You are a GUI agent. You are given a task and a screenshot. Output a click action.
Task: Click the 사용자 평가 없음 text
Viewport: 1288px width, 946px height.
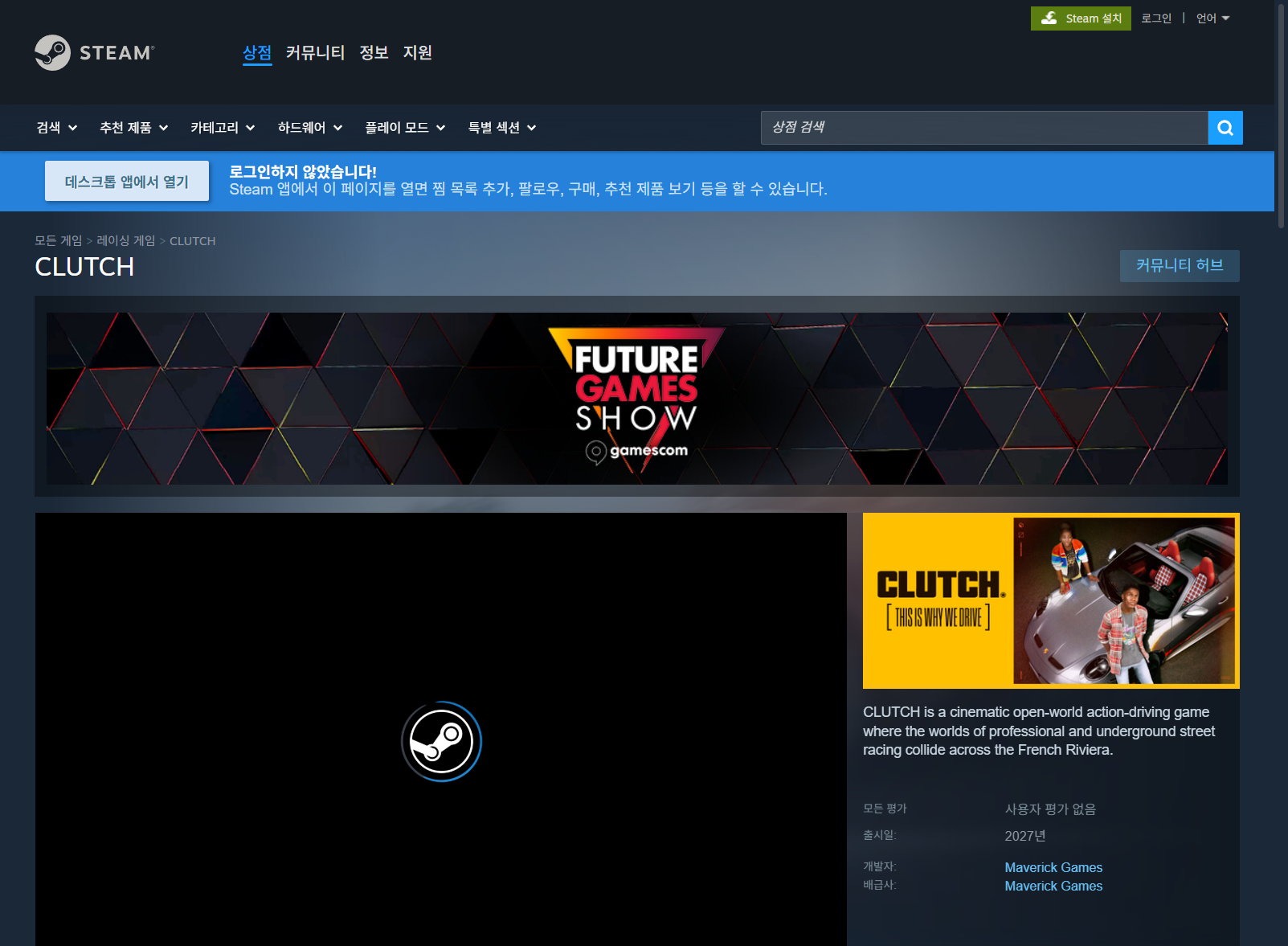[x=1050, y=809]
